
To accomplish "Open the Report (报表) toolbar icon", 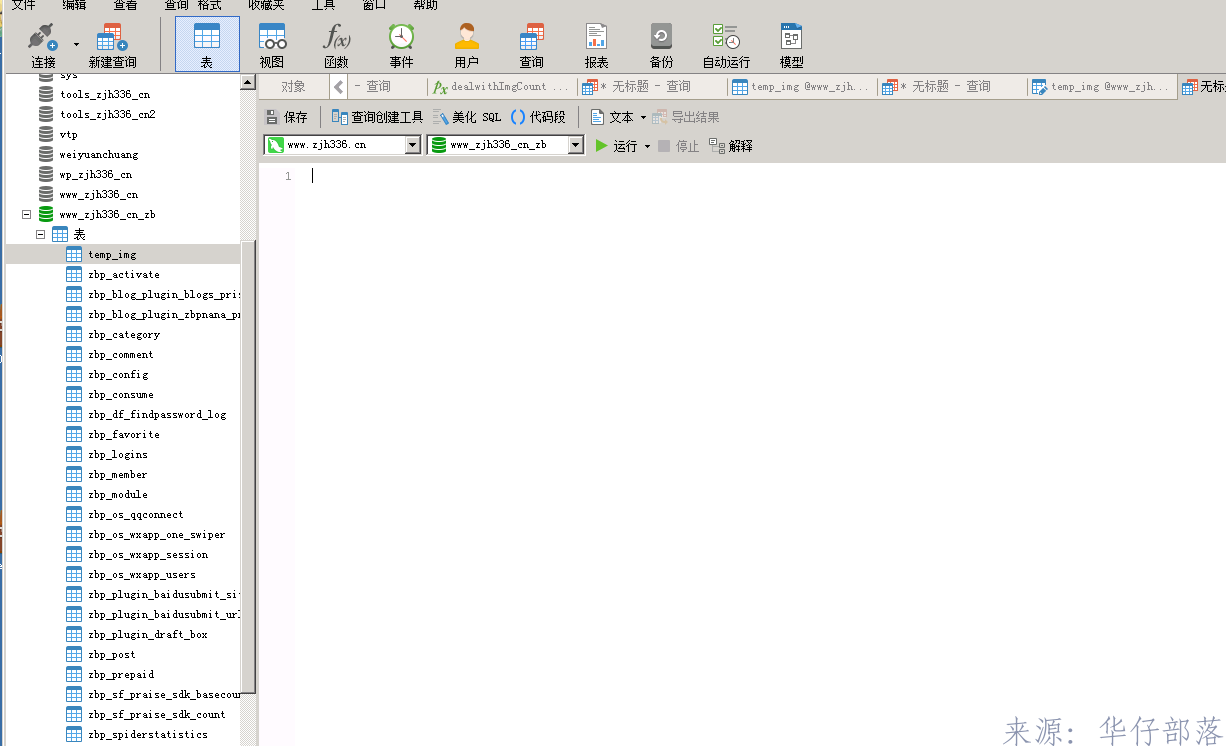I will coord(596,44).
